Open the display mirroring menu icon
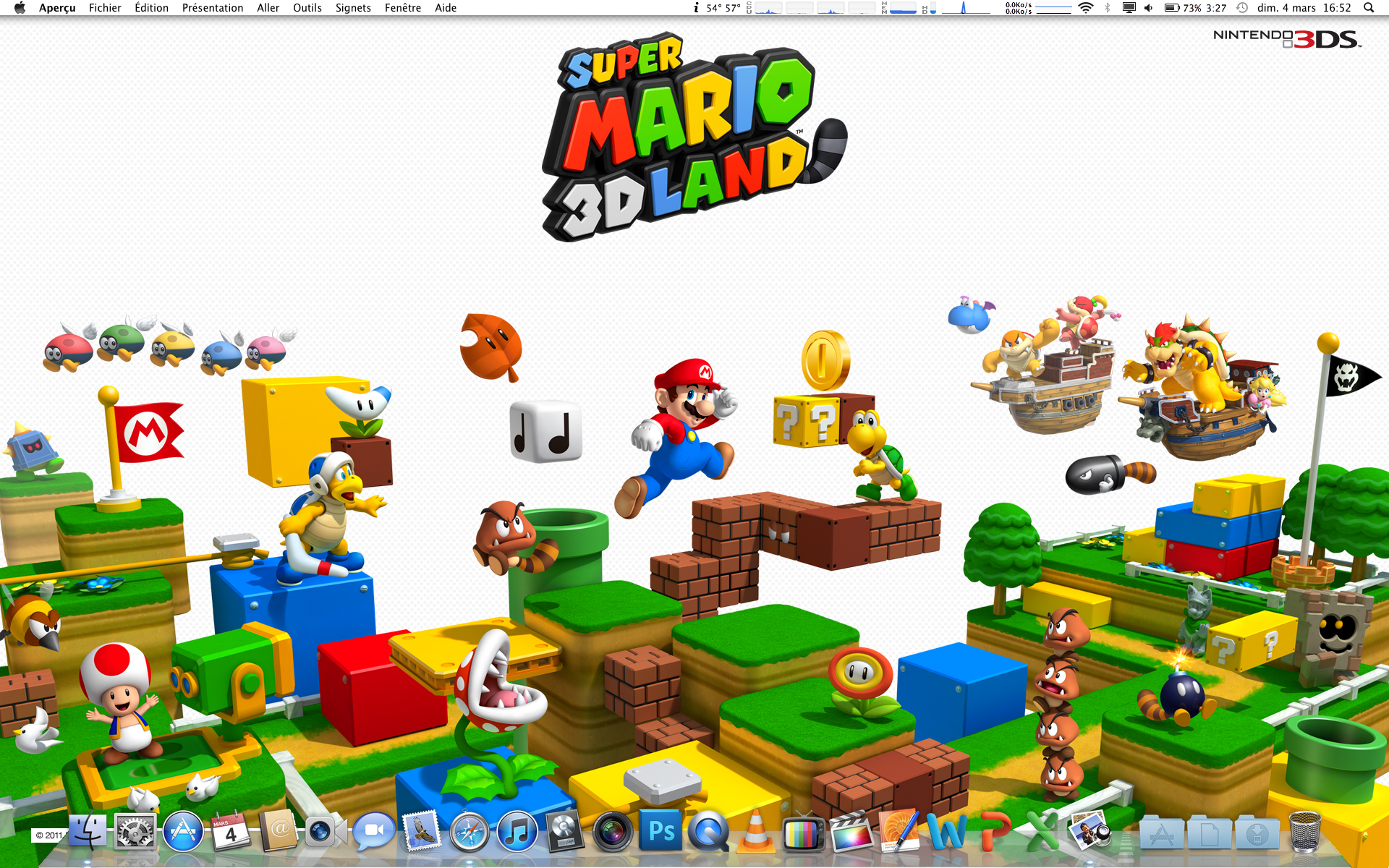 pyautogui.click(x=1129, y=8)
